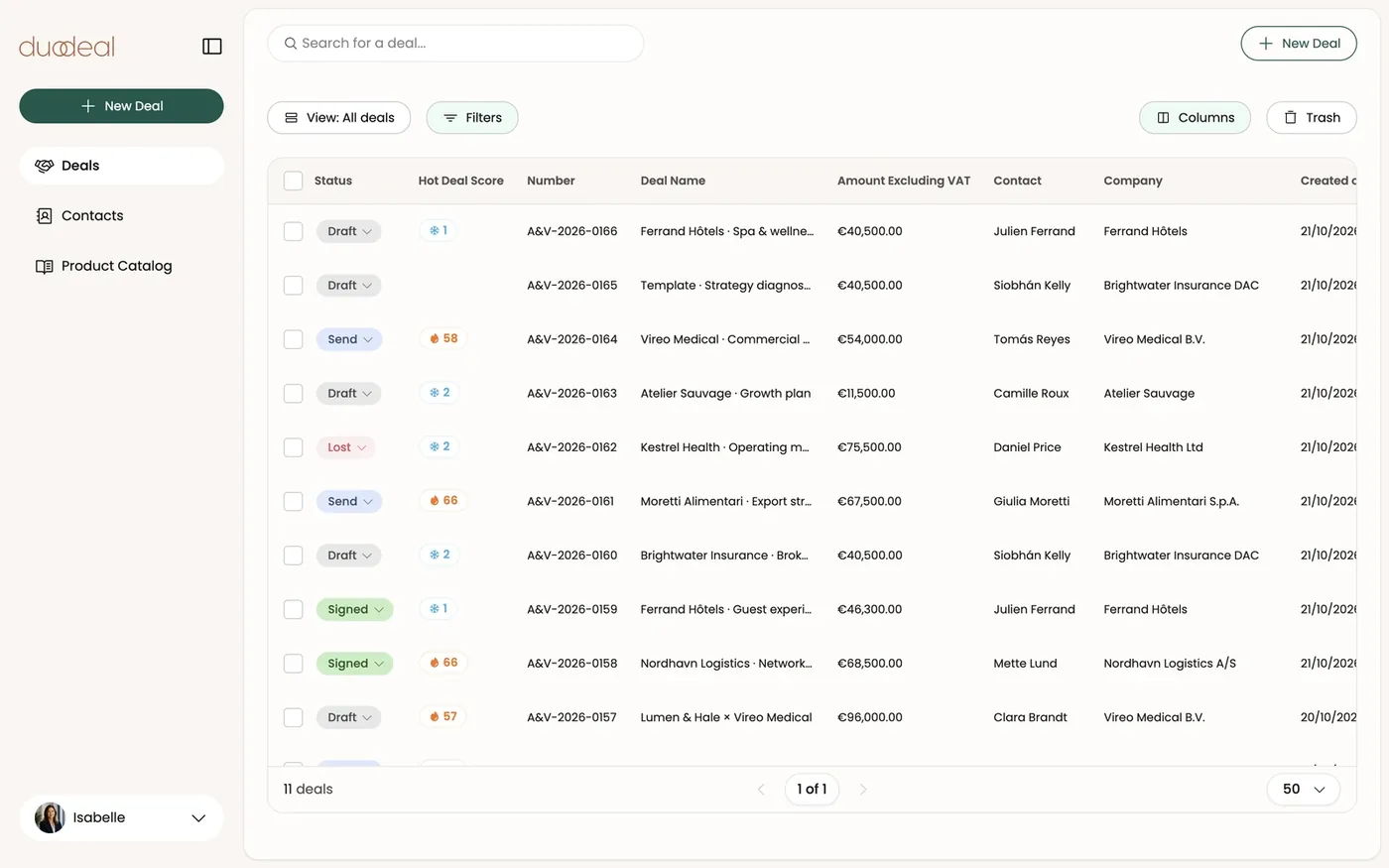
Task: Click contact Giulia Moretti
Action: 1032,502
